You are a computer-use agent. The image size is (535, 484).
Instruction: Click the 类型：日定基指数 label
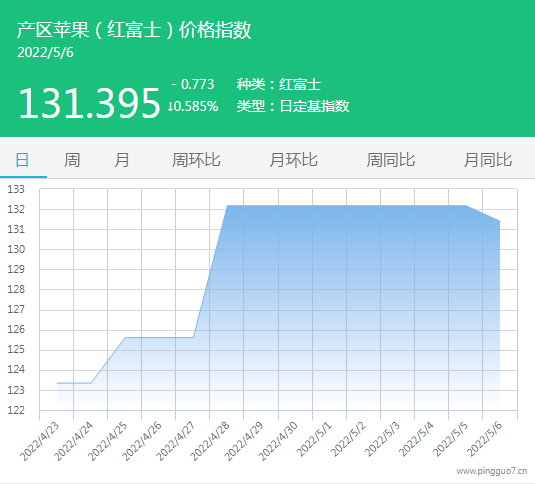[293, 106]
